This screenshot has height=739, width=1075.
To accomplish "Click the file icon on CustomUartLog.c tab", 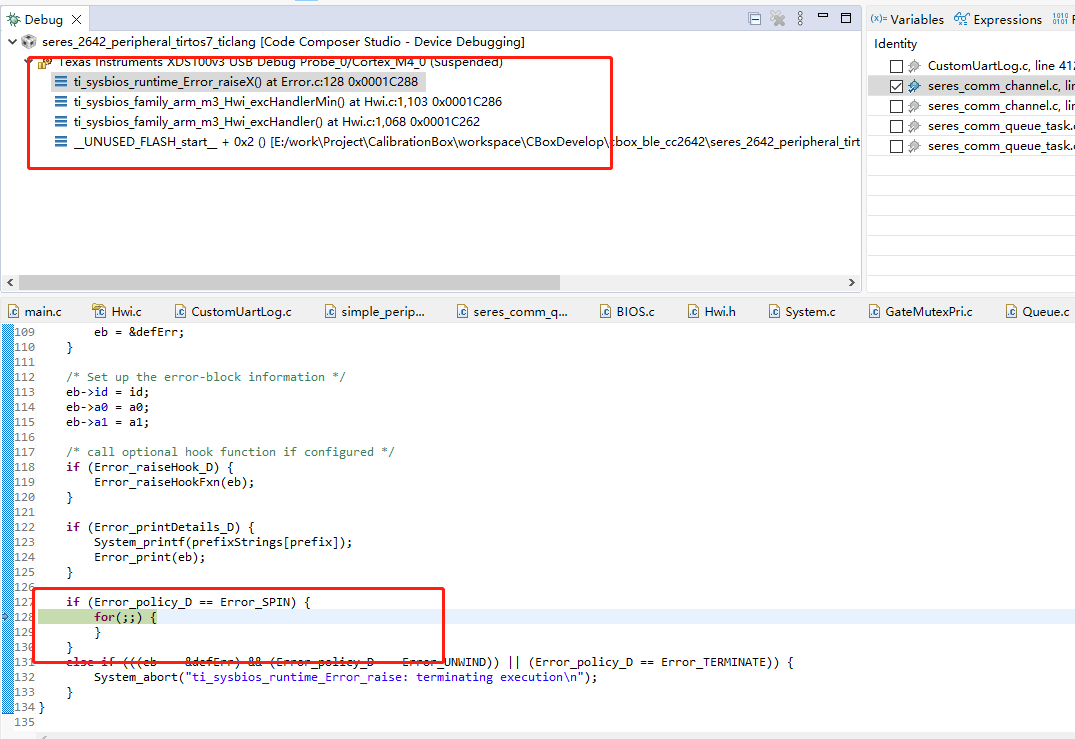I will 180,311.
